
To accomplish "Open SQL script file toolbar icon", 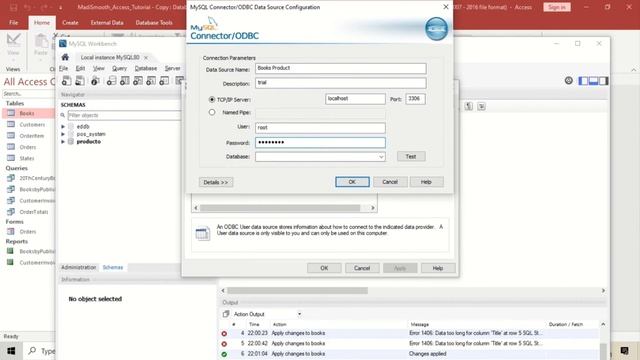I will [80, 81].
